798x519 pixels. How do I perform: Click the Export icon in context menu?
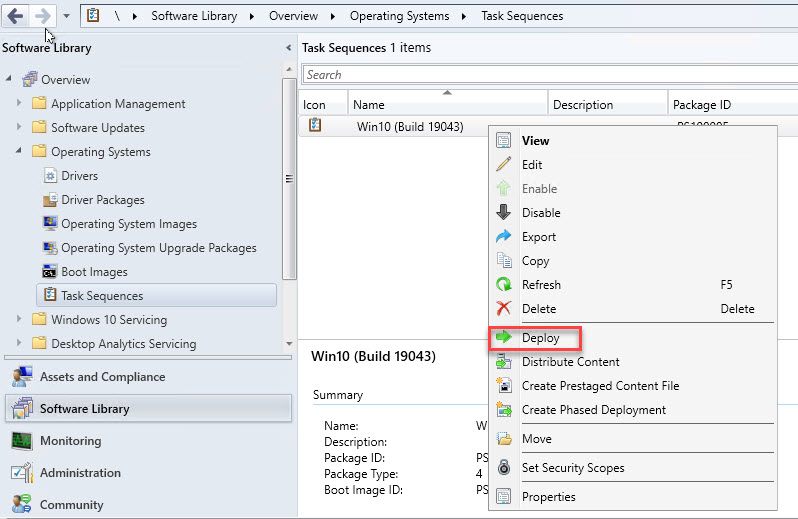click(x=504, y=237)
